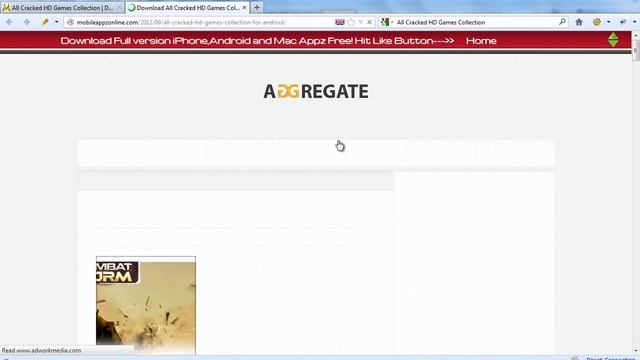Click the far-right toolbar add-on icon
This screenshot has height=360, width=640.
coord(623,22)
